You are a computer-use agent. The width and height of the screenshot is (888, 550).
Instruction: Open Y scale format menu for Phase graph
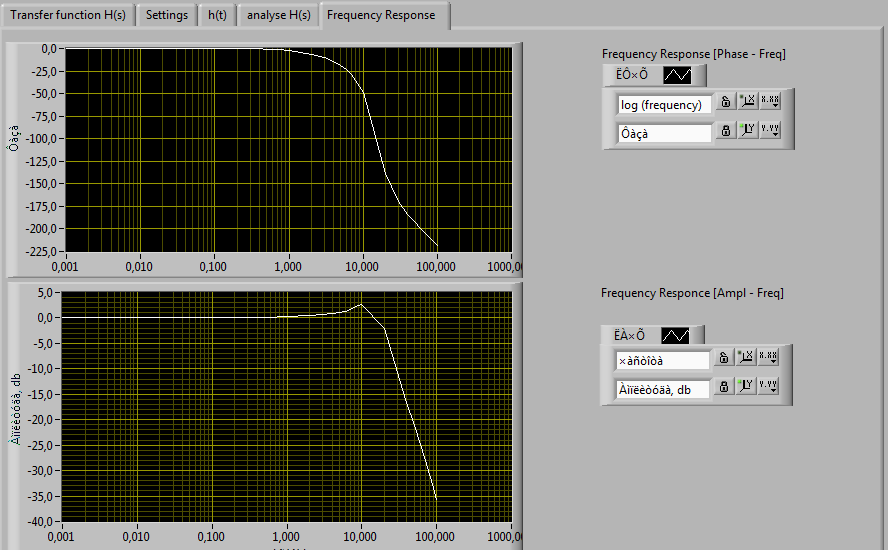click(769, 130)
